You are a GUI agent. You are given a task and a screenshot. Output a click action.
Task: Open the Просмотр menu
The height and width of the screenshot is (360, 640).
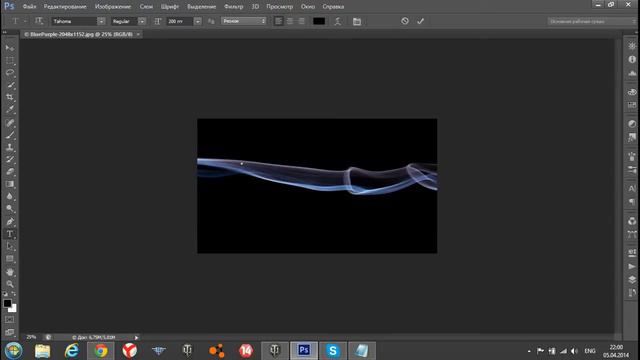coord(280,7)
